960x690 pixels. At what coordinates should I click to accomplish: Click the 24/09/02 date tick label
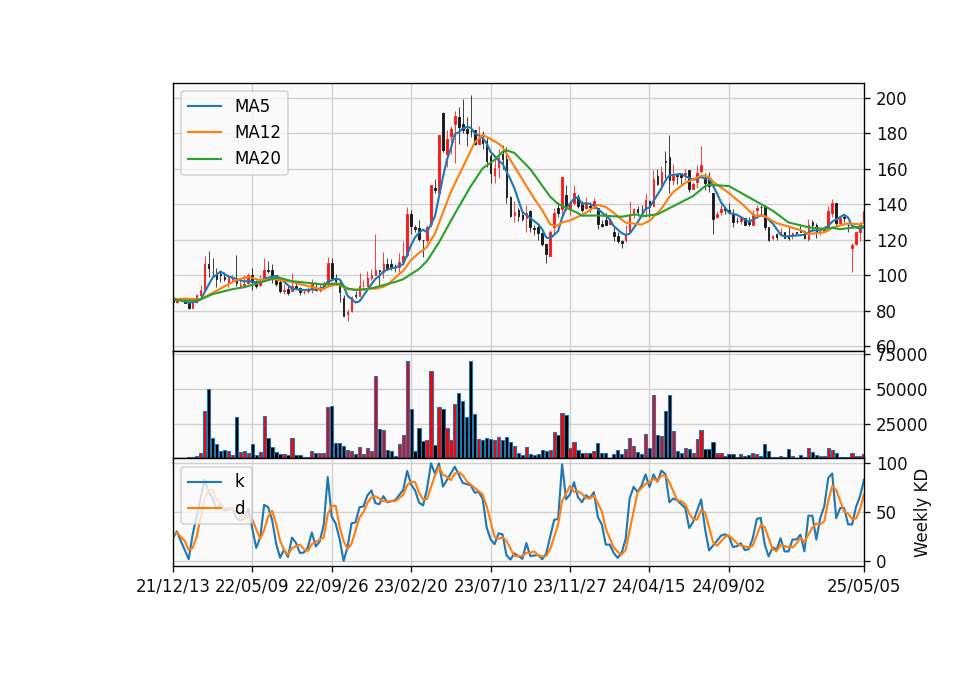(x=729, y=586)
